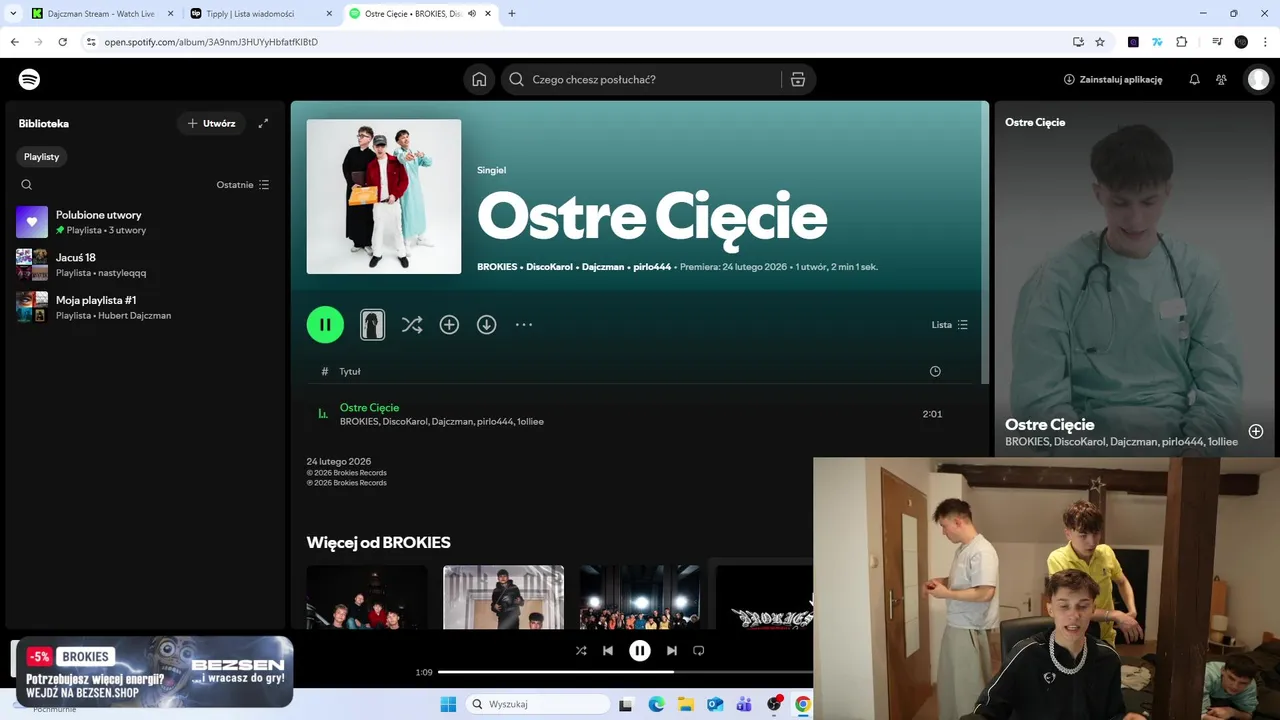This screenshot has width=1280, height=720.
Task: Open Chrome three-dot menu
Action: point(1266,42)
